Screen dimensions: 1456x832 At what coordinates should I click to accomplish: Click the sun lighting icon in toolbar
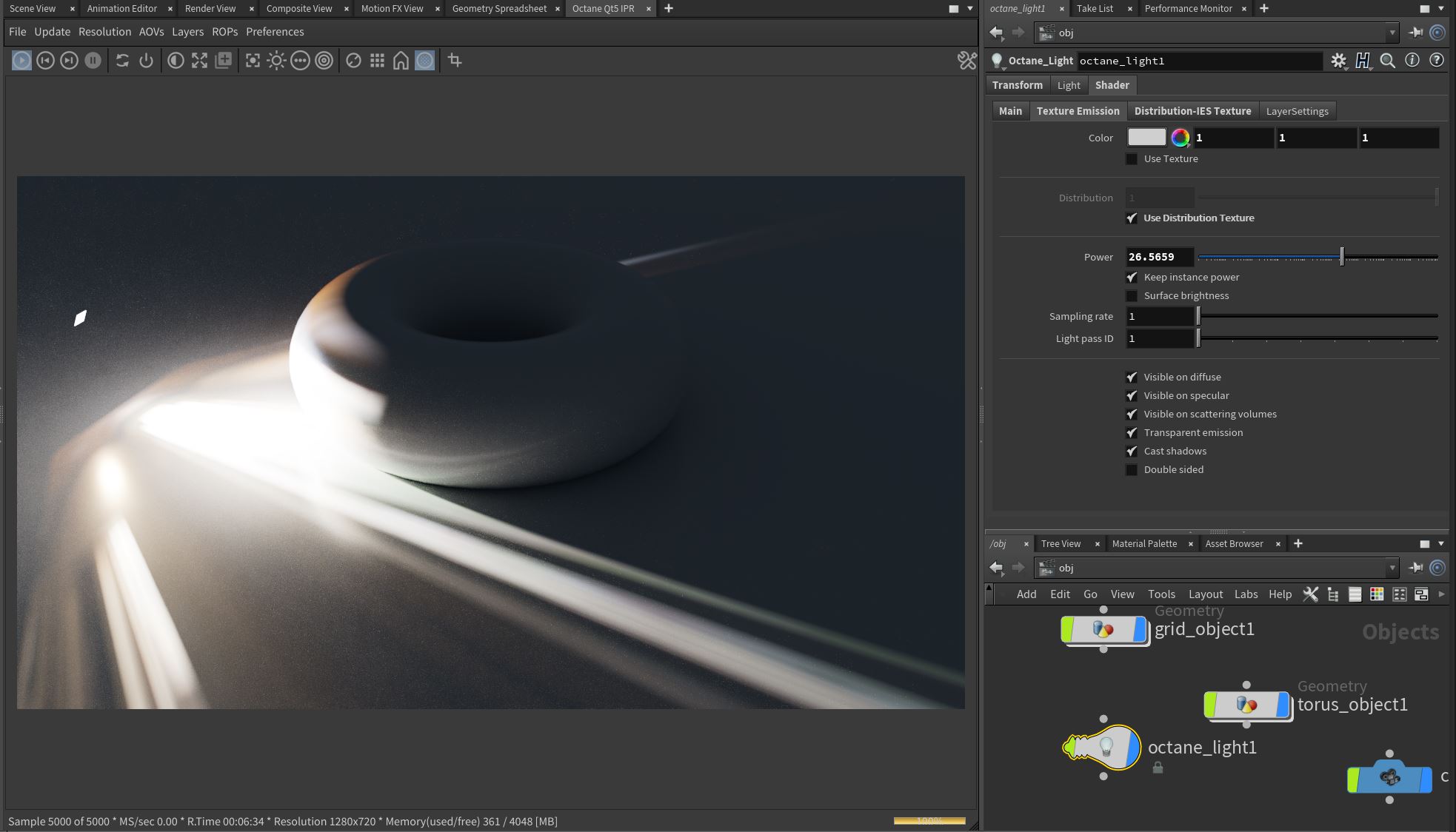pos(276,61)
